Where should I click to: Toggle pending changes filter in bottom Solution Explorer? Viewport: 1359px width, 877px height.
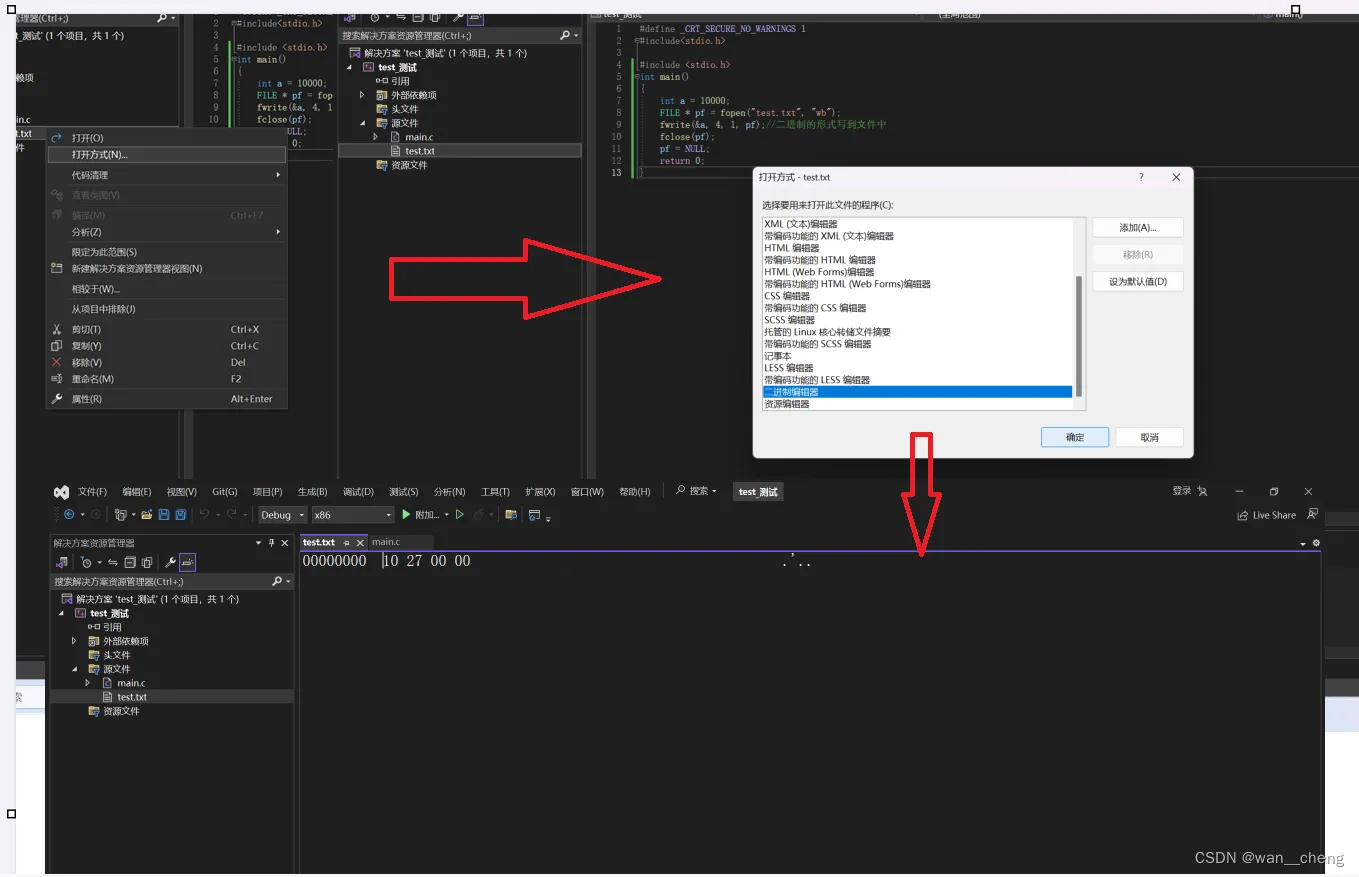coord(86,562)
